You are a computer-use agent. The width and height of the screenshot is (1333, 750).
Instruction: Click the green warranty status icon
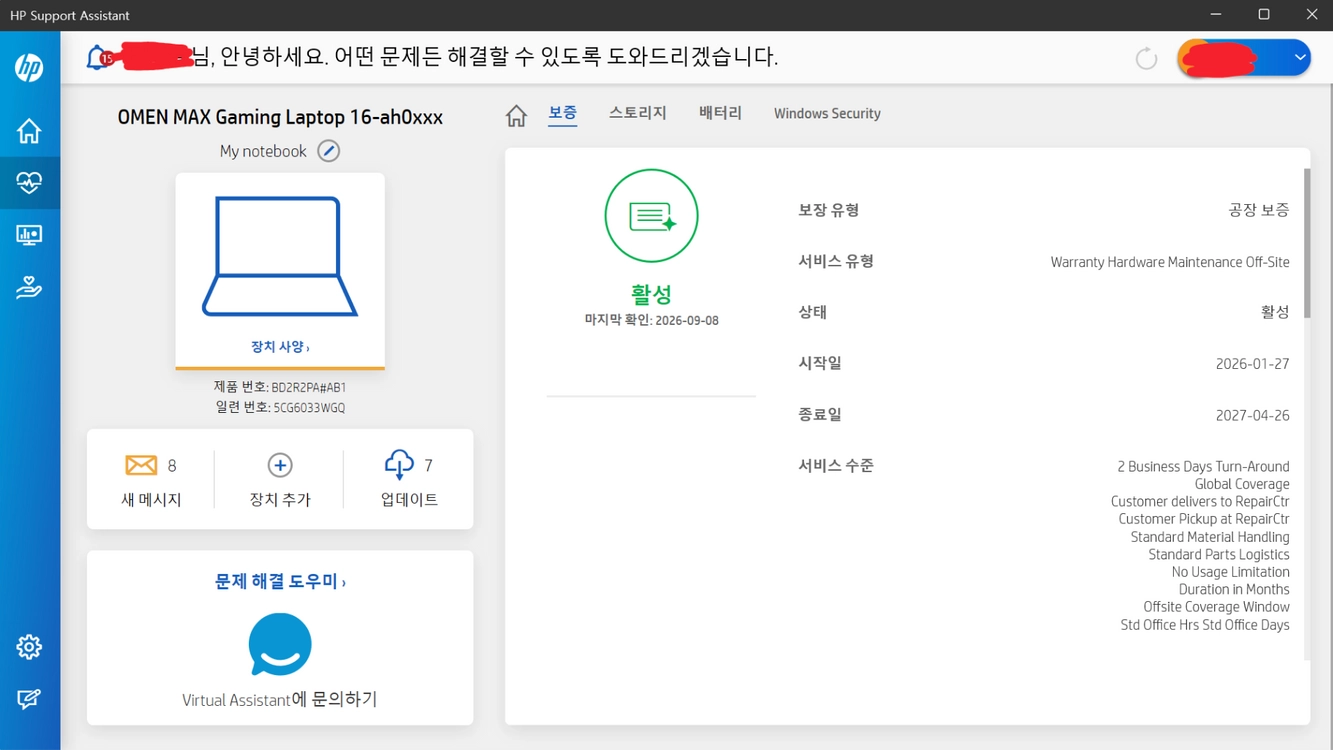click(651, 216)
